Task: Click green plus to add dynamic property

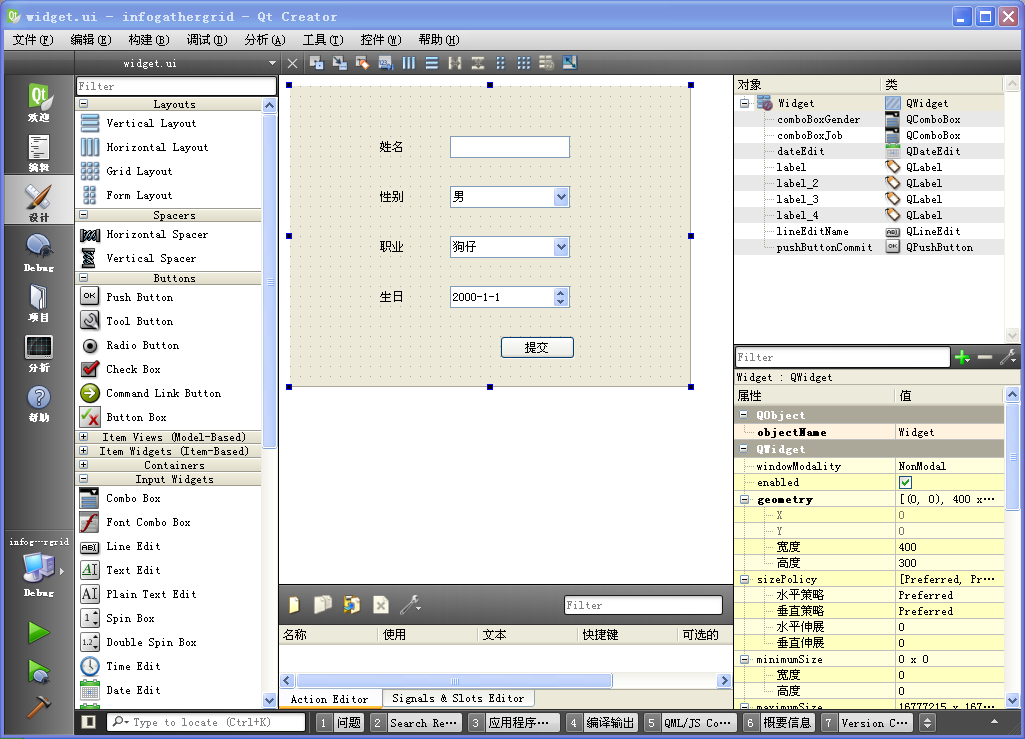Action: coord(962,357)
